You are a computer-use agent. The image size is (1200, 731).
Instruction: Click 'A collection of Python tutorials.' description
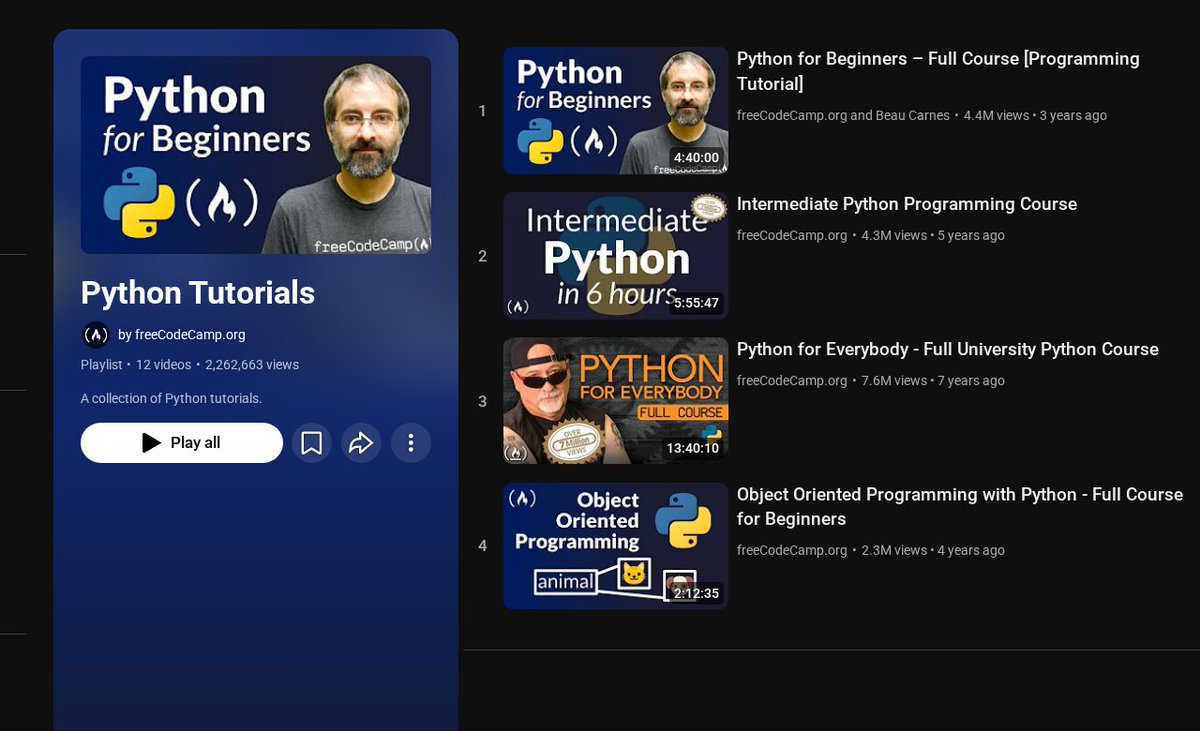[x=171, y=398]
